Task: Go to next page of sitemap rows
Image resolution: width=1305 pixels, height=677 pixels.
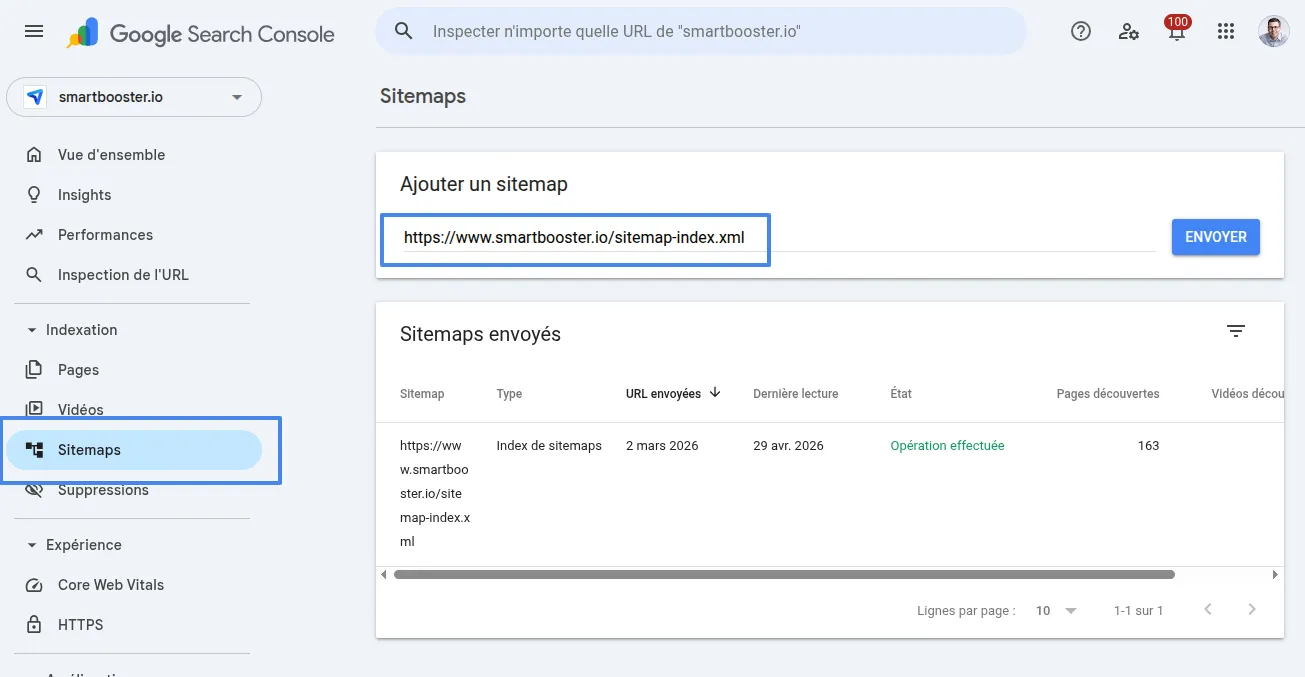Action: click(1252, 609)
